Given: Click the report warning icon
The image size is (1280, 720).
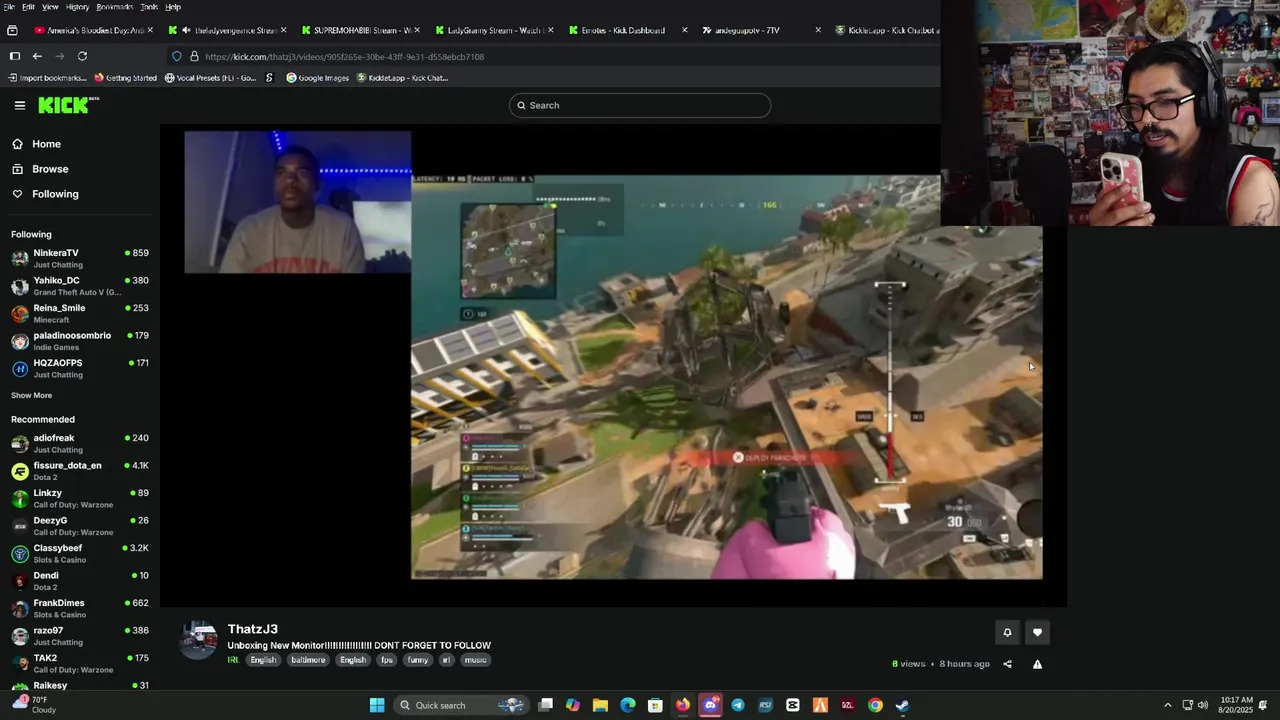Looking at the screenshot, I should [1037, 664].
